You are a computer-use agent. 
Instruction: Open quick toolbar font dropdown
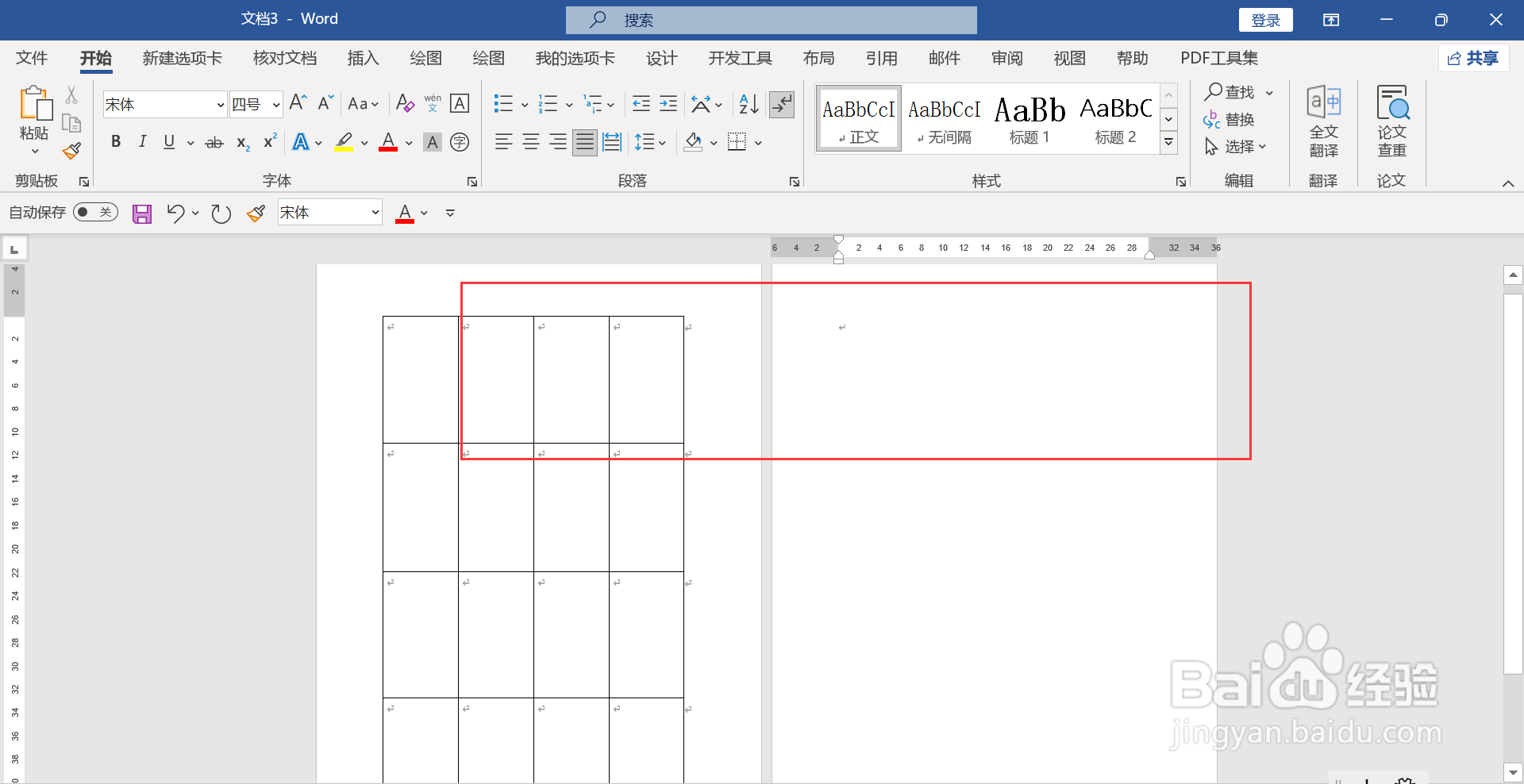click(375, 213)
